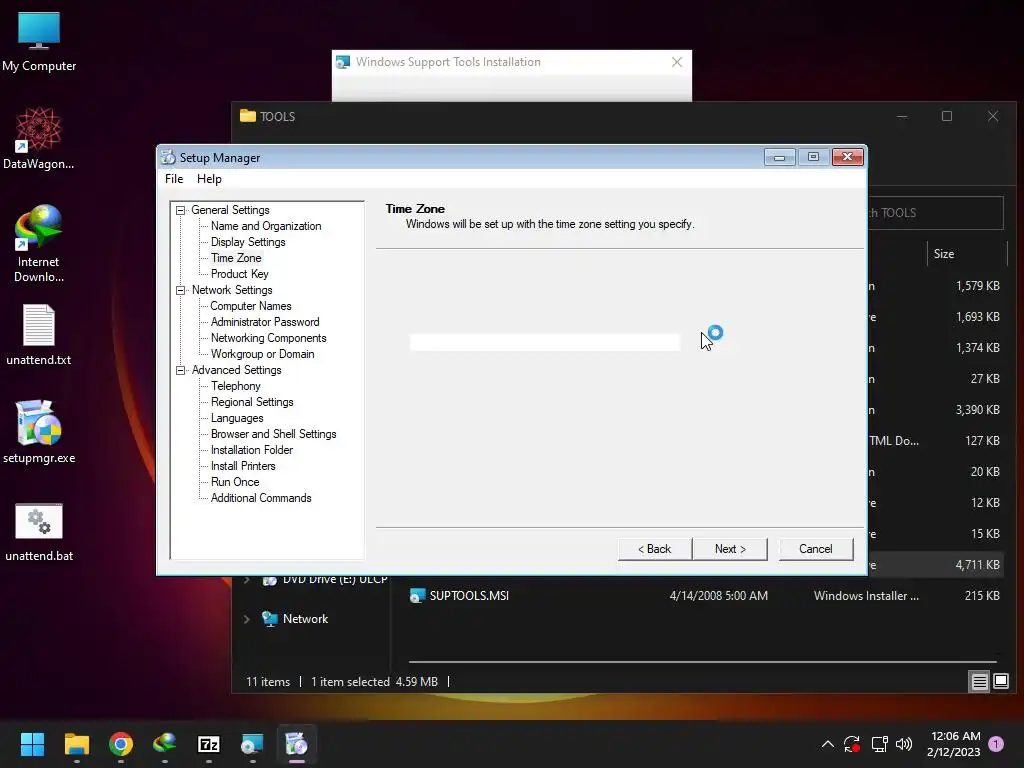This screenshot has height=768, width=1024.
Task: Click the Setup Manager title bar icon
Action: 168,157
